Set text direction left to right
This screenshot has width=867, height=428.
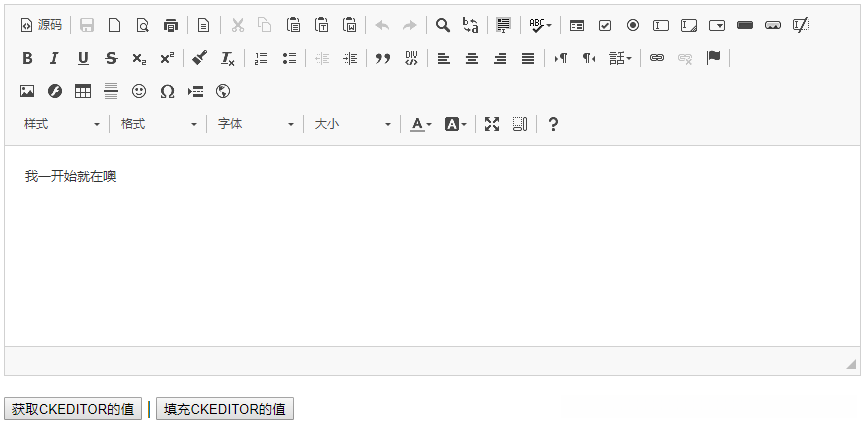click(x=561, y=58)
